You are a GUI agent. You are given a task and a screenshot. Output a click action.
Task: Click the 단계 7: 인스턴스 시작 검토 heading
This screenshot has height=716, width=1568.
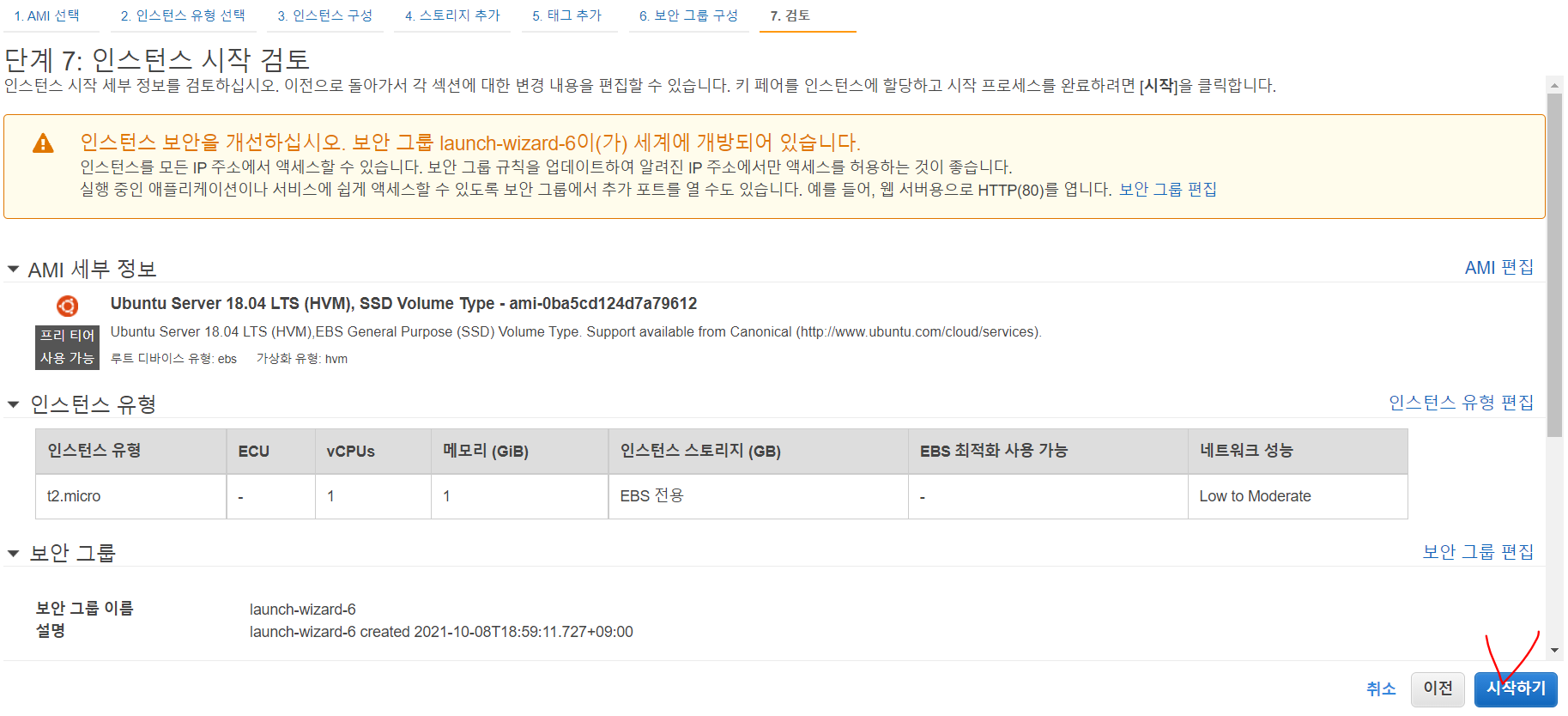point(157,59)
